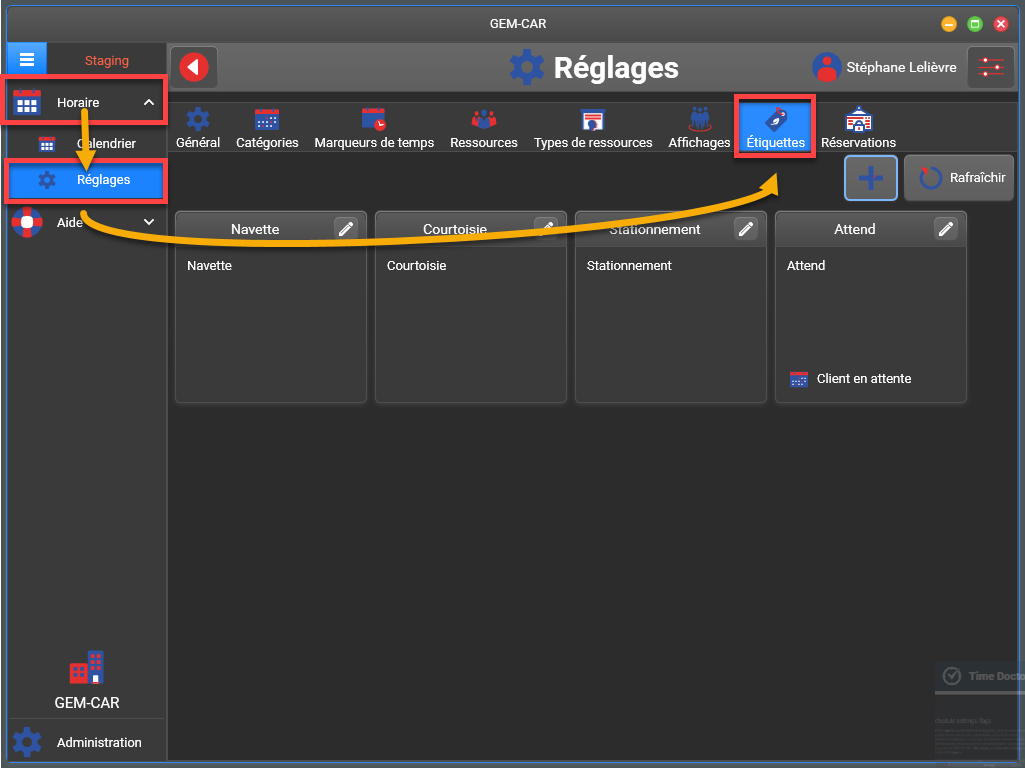Go to Types de ressources tab
Screen dimensions: 1025x768
593,129
